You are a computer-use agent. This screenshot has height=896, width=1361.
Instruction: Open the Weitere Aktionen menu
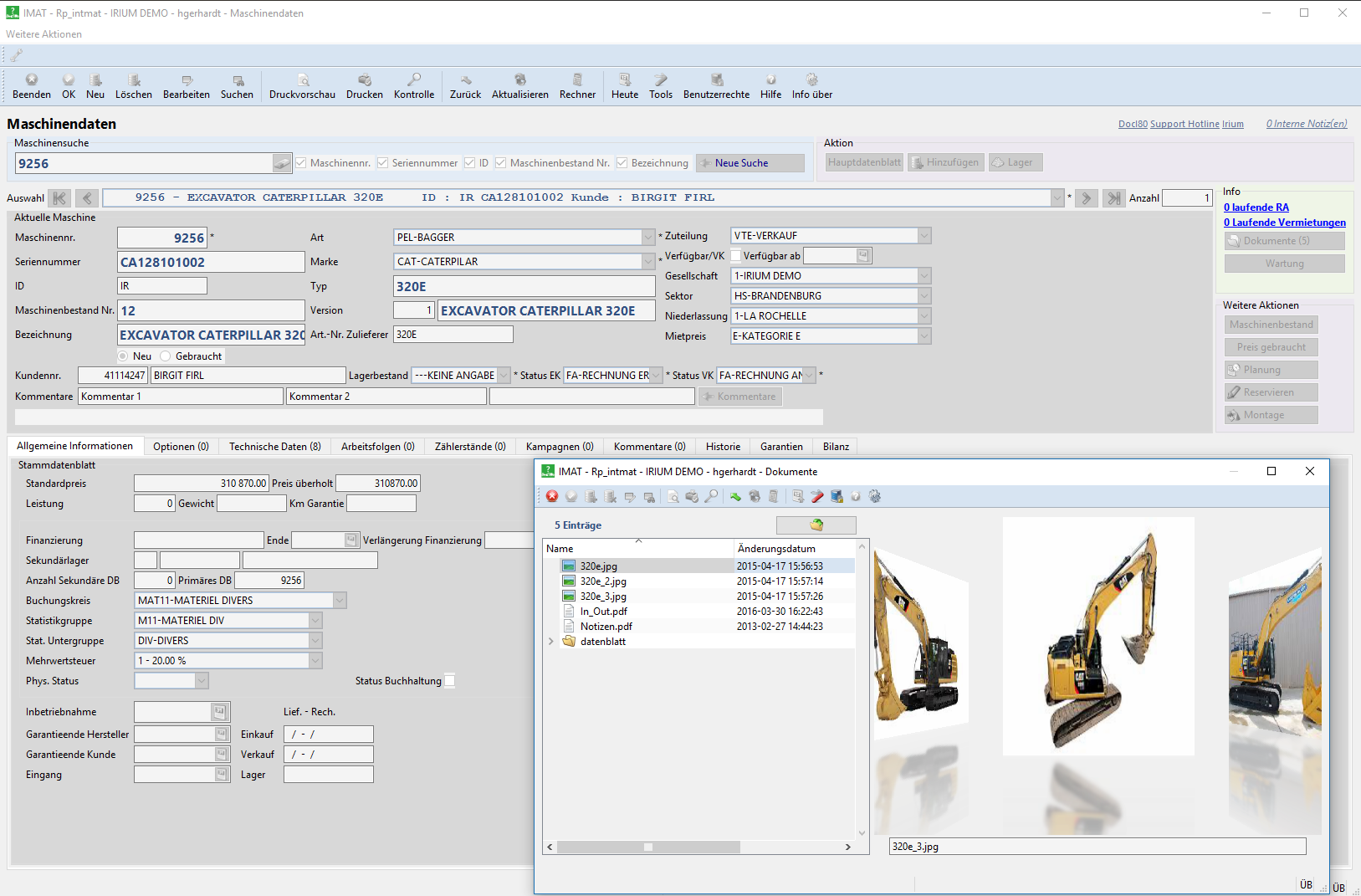(x=43, y=34)
